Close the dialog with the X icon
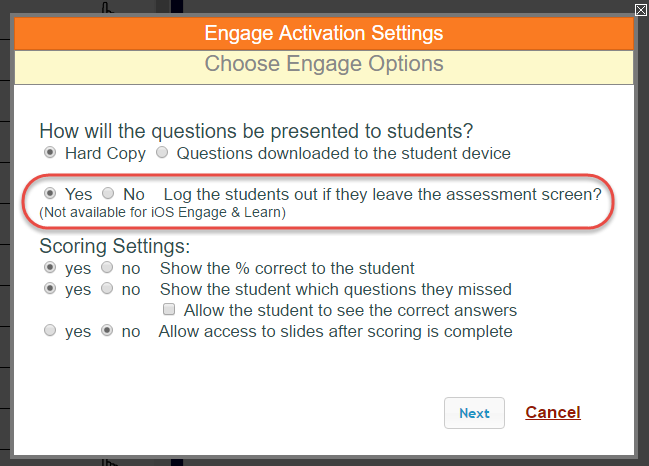 tap(641, 10)
